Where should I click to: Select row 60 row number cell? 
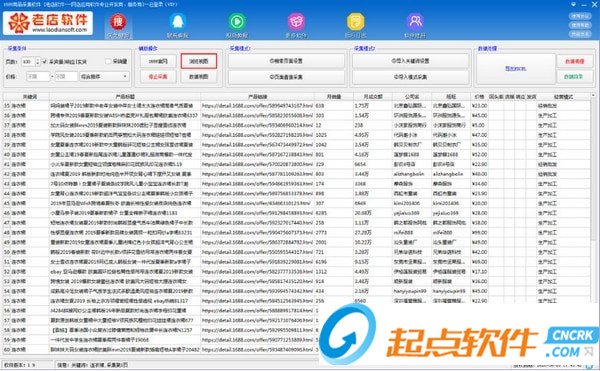pyautogui.click(x=7, y=350)
